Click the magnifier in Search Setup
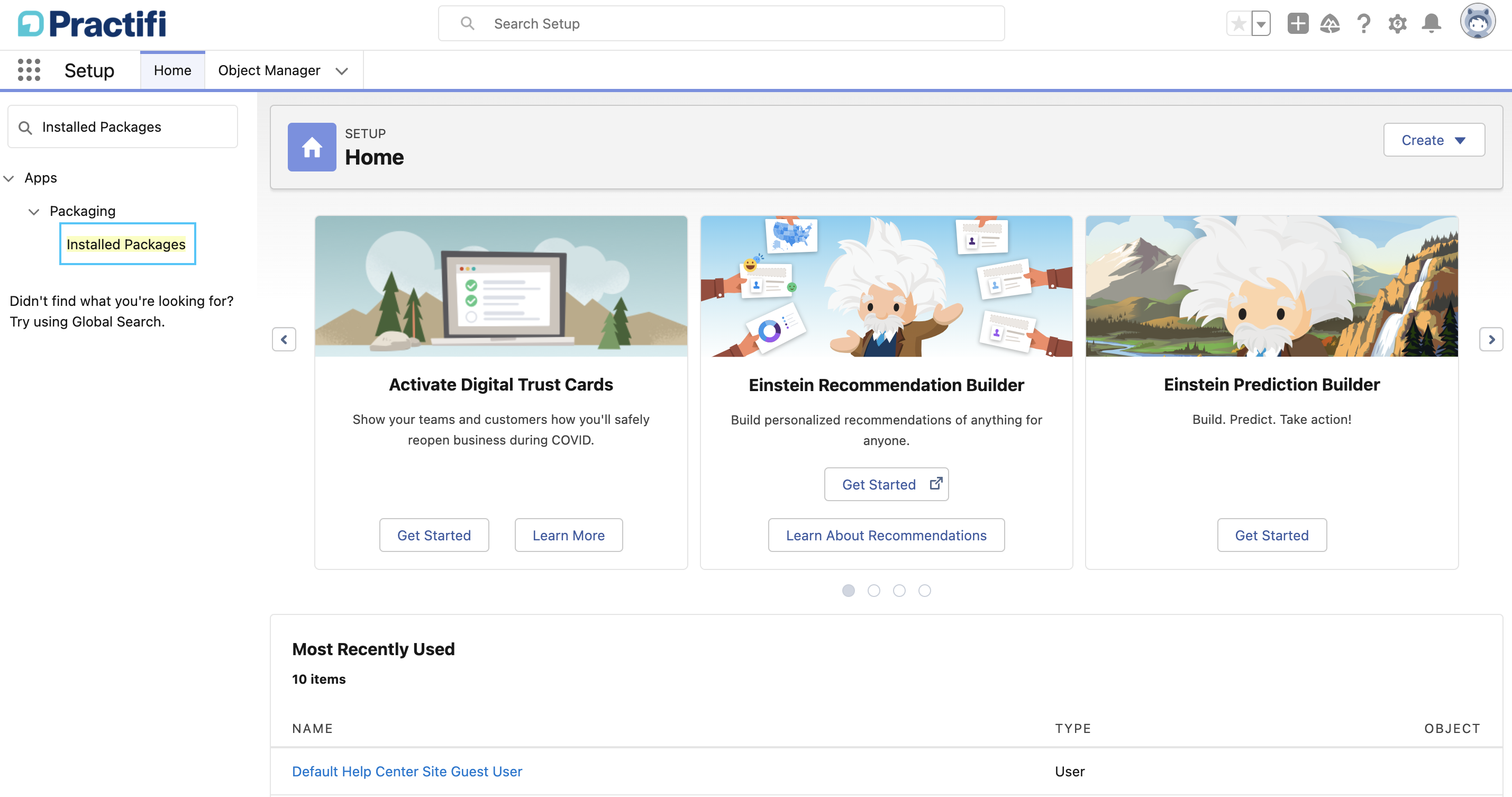Image resolution: width=1512 pixels, height=797 pixels. point(467,23)
